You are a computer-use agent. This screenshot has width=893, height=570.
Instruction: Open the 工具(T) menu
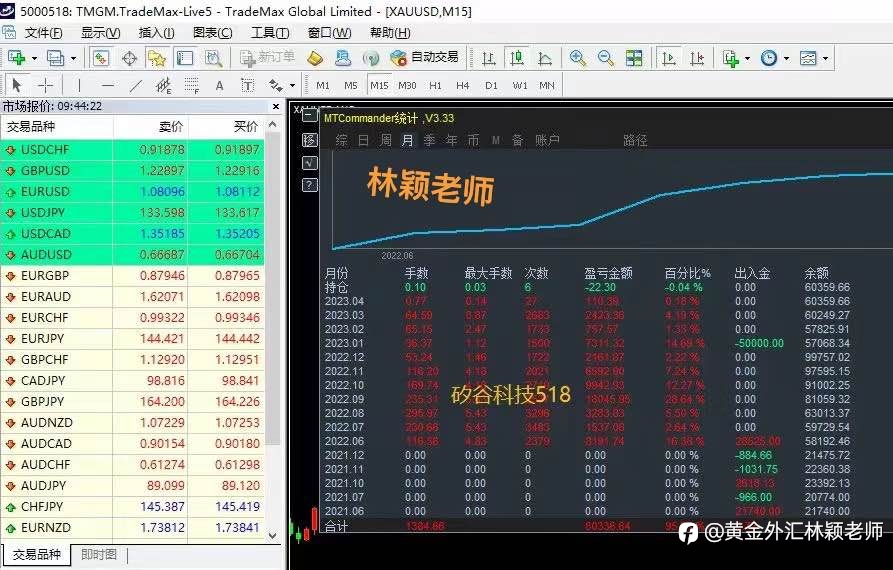270,33
